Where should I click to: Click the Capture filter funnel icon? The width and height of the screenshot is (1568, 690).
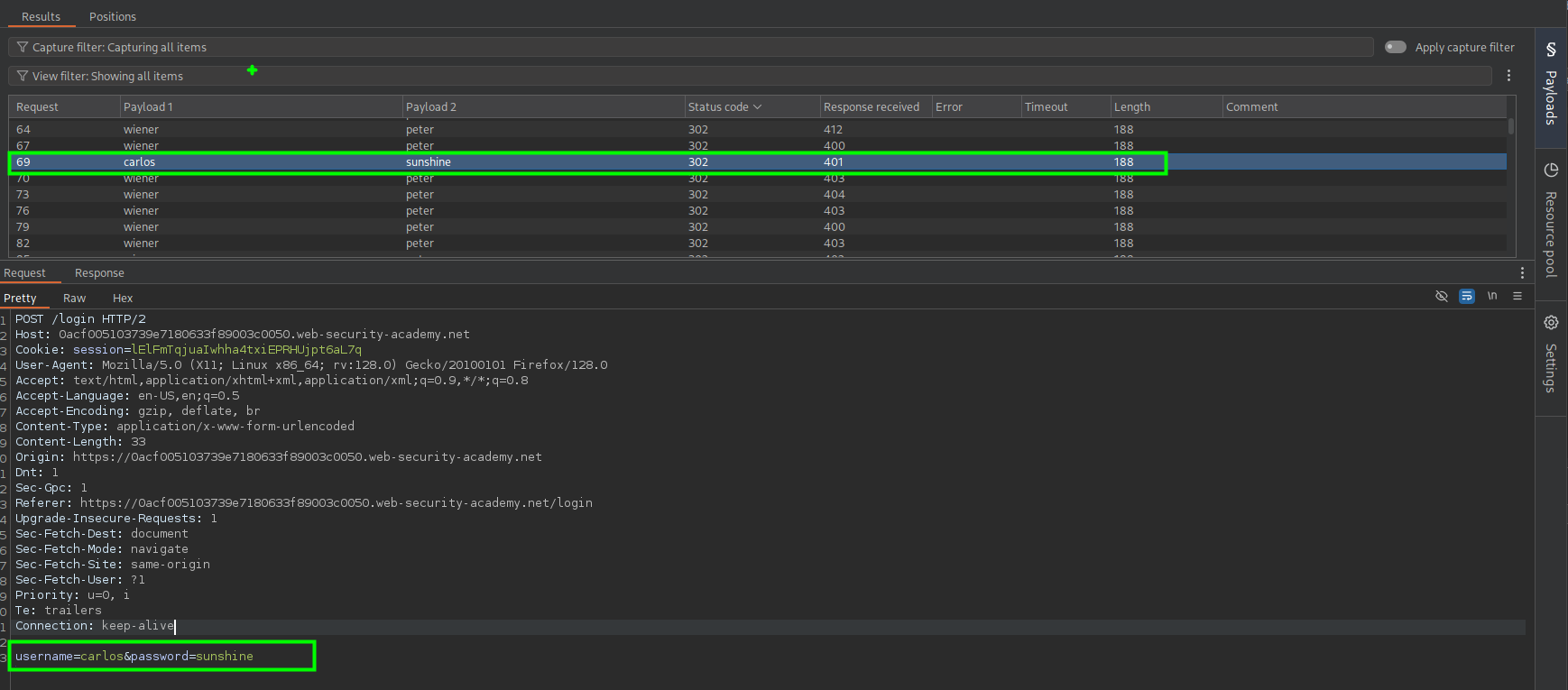pos(23,47)
